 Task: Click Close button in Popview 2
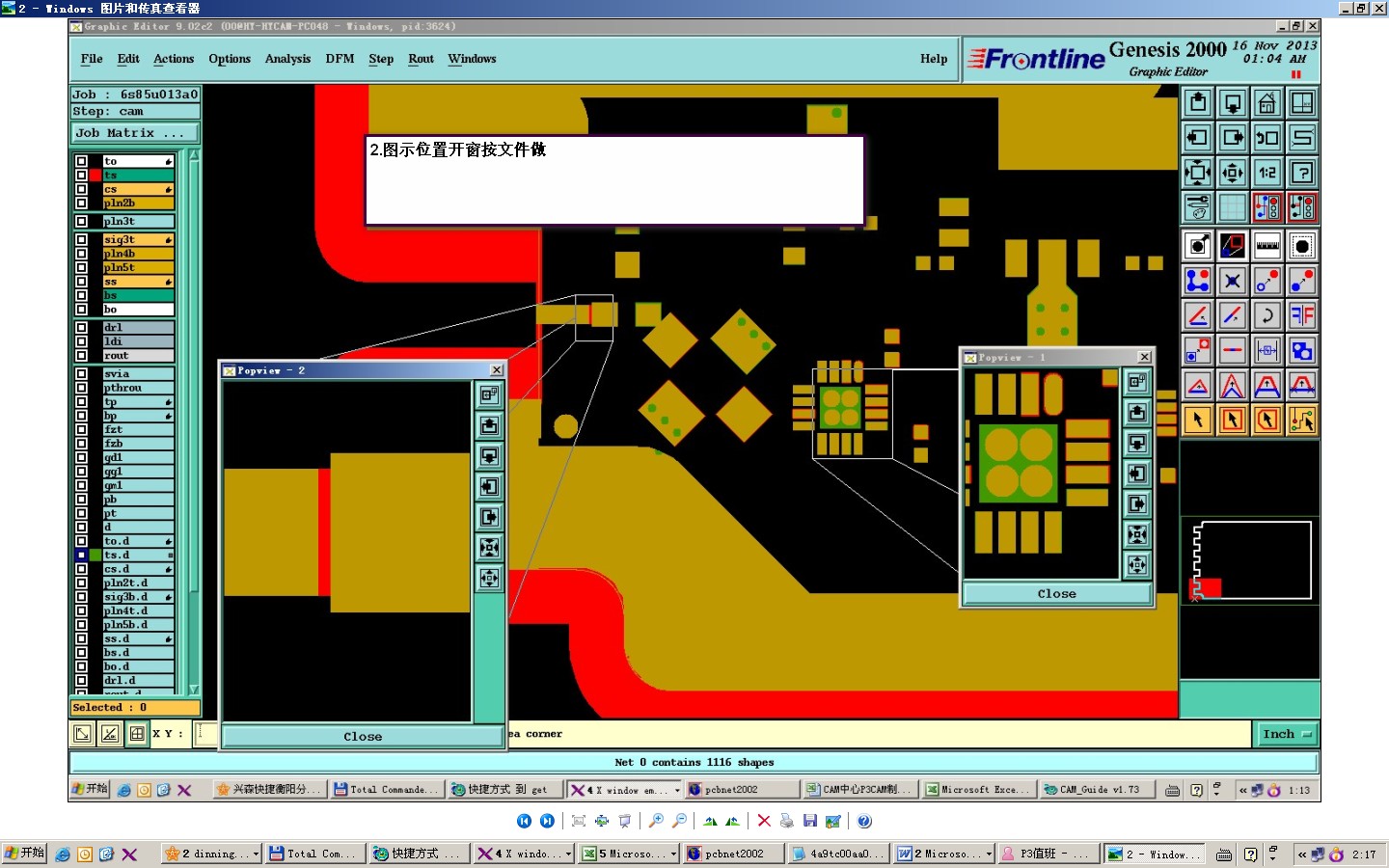coord(363,736)
